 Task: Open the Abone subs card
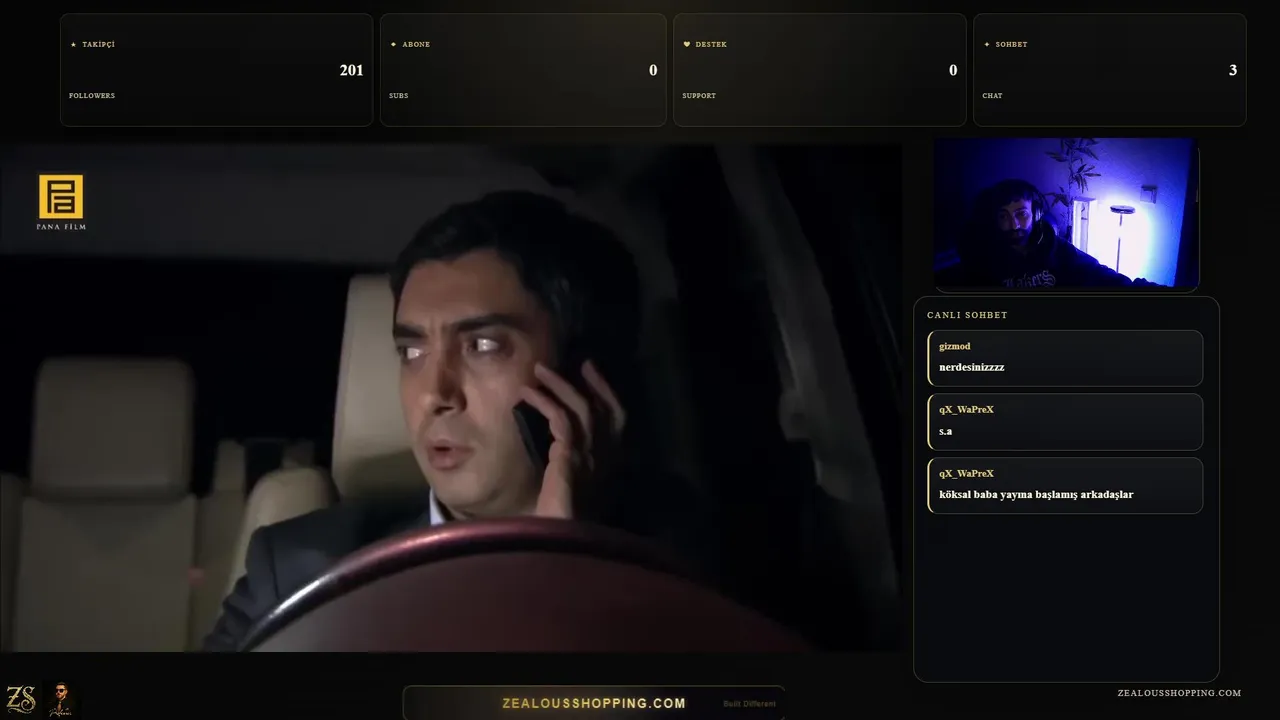point(523,70)
